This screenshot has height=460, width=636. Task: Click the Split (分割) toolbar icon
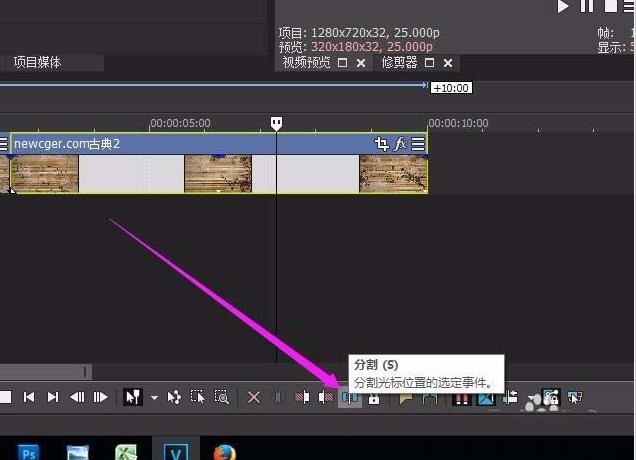click(350, 397)
